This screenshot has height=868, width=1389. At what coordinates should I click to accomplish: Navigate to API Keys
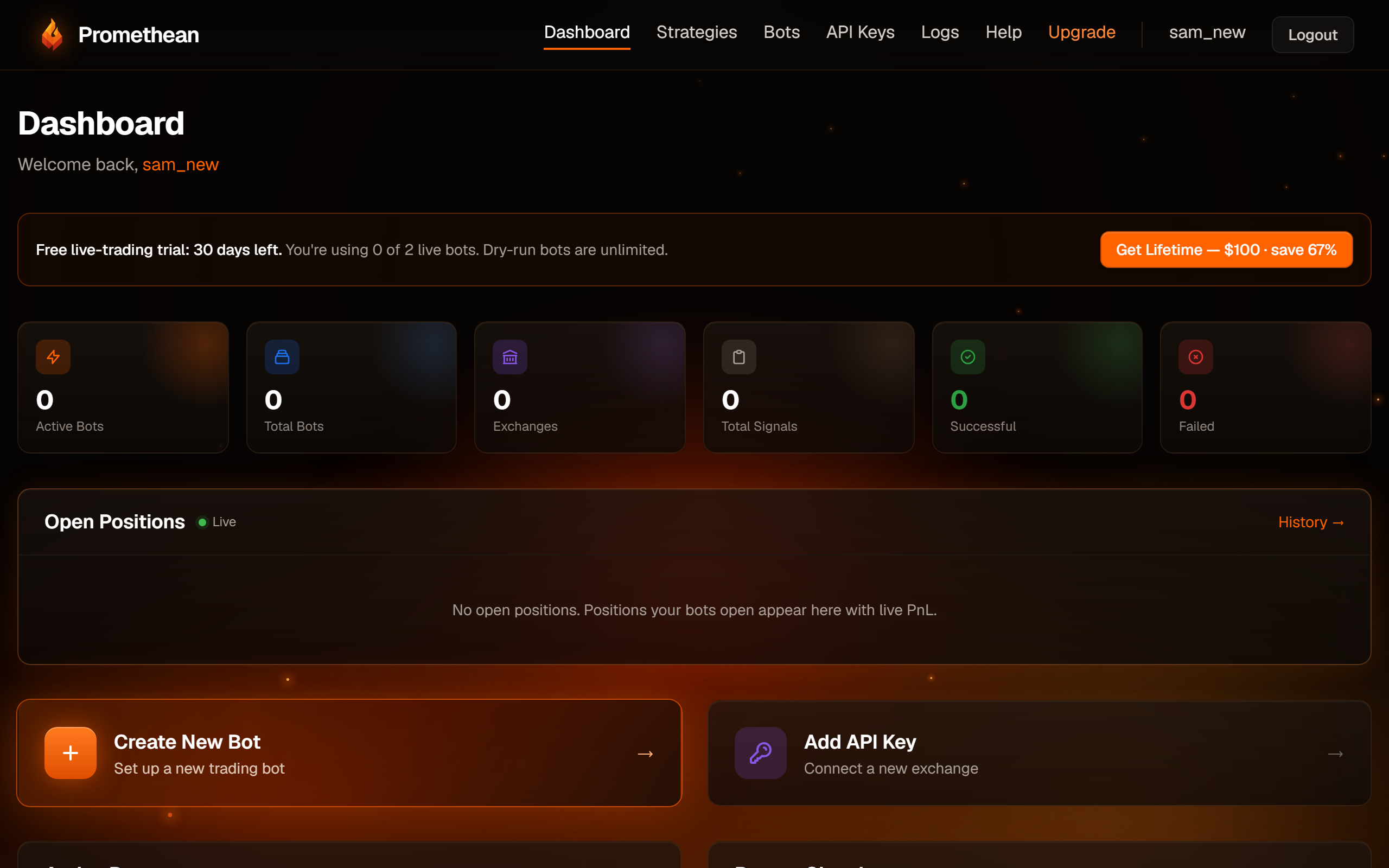tap(860, 32)
